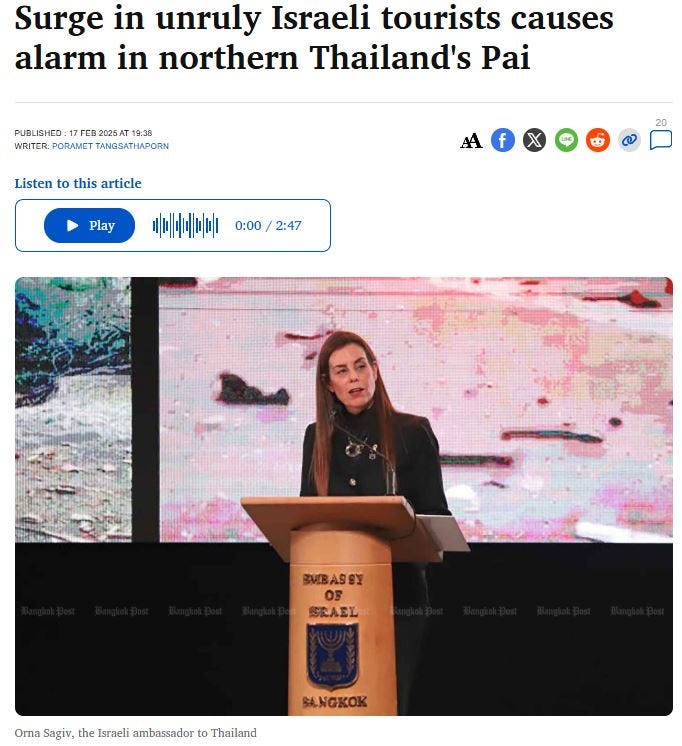
Task: Play the article audio
Action: (89, 226)
